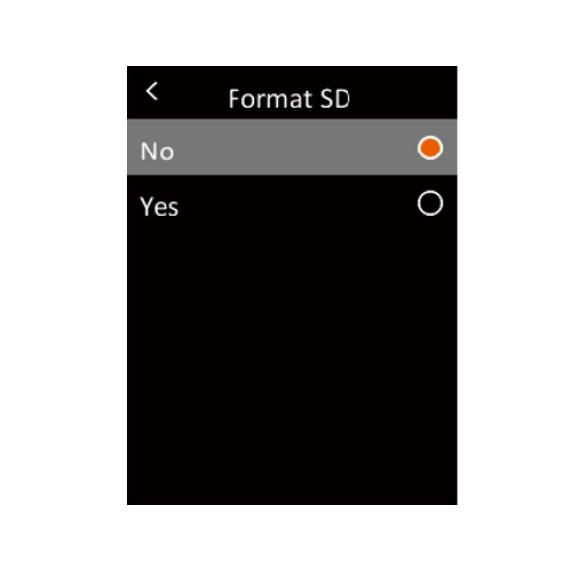The height and width of the screenshot is (565, 576).
Task: Confirm SD formatting by choosing Yes circle
Action: tap(430, 203)
